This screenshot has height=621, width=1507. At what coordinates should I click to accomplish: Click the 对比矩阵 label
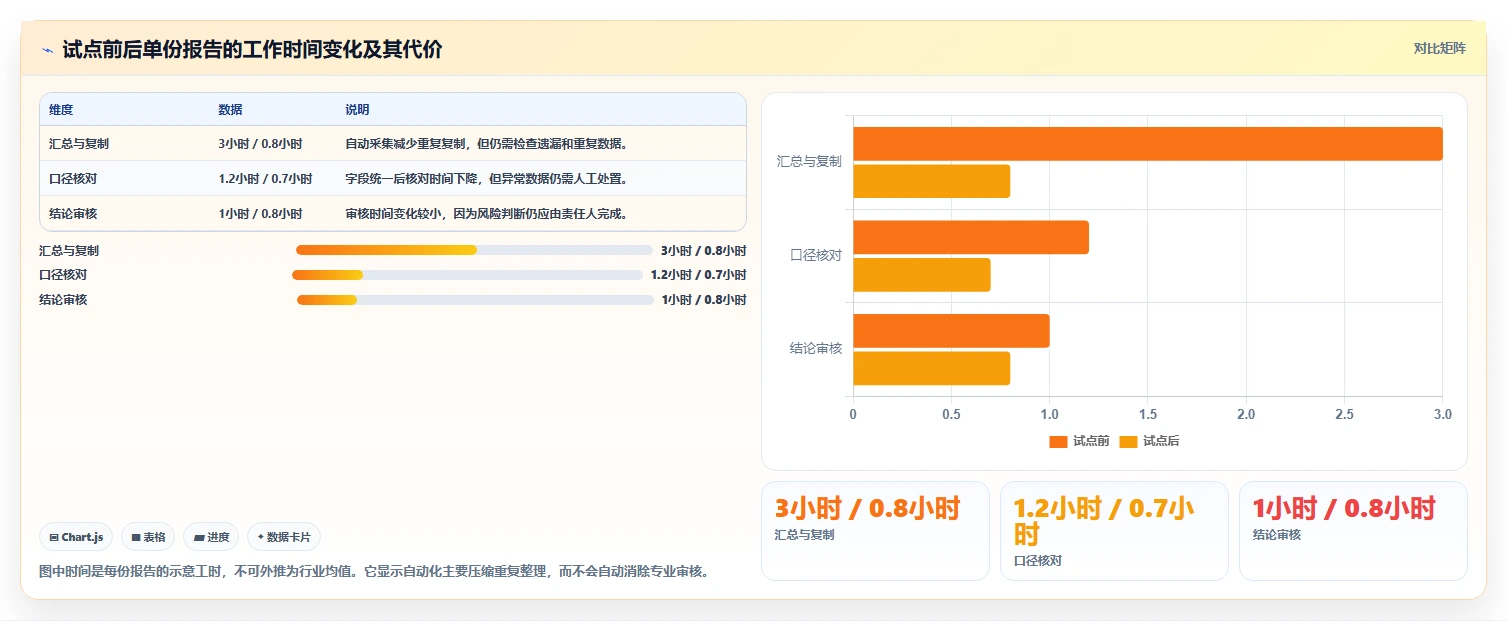coord(1440,48)
